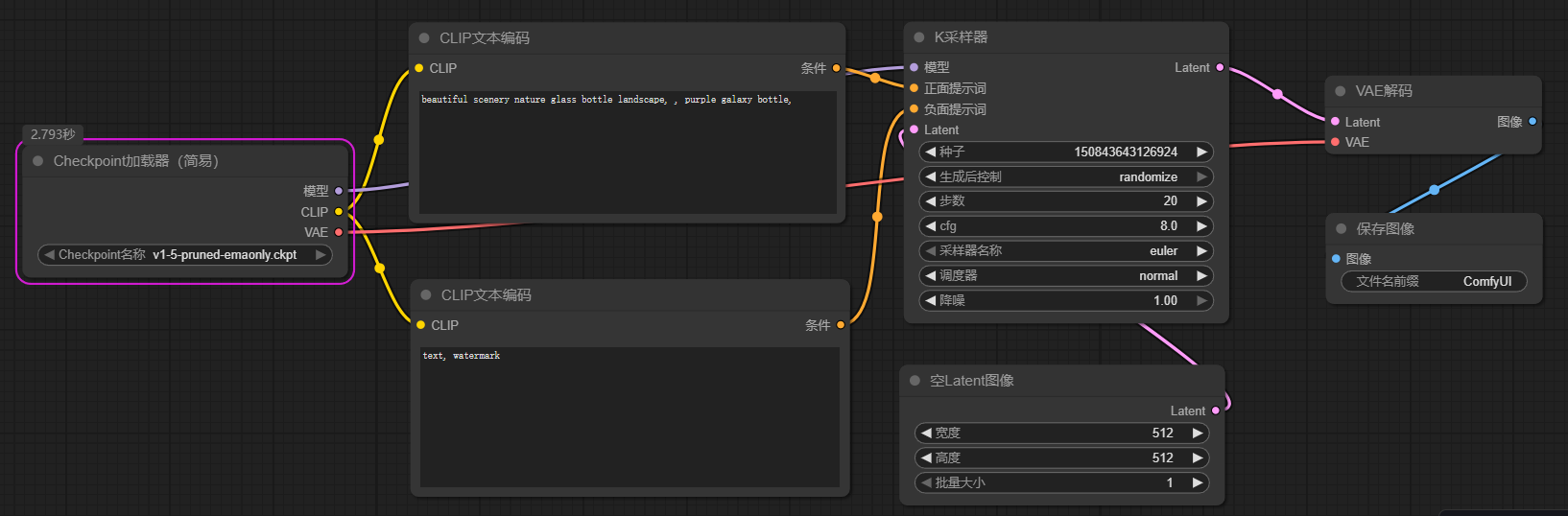The image size is (1568, 516).
Task: Toggle collapse on the 空Latent图像 node
Action: click(915, 381)
